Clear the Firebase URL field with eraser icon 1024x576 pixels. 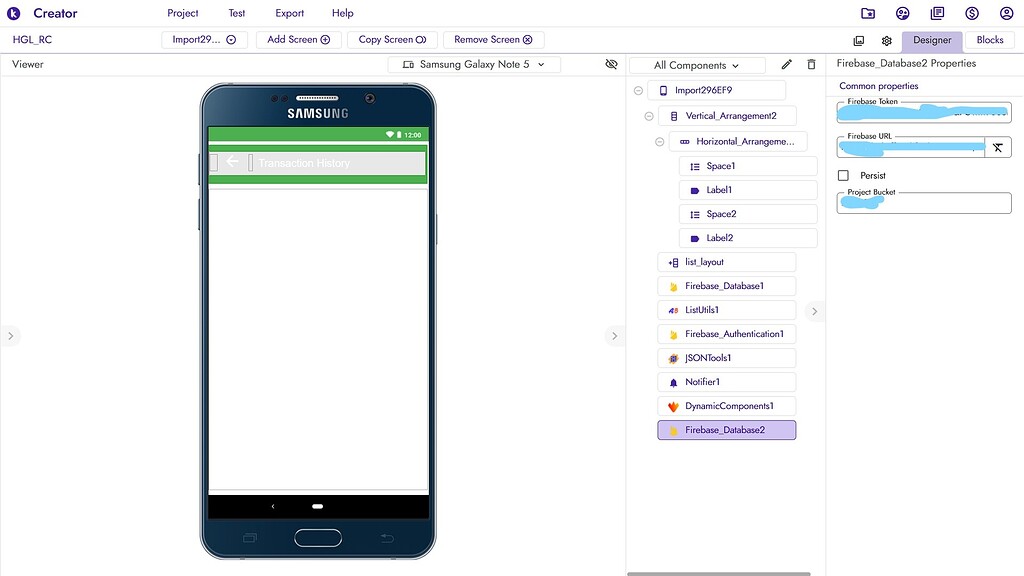click(x=997, y=147)
